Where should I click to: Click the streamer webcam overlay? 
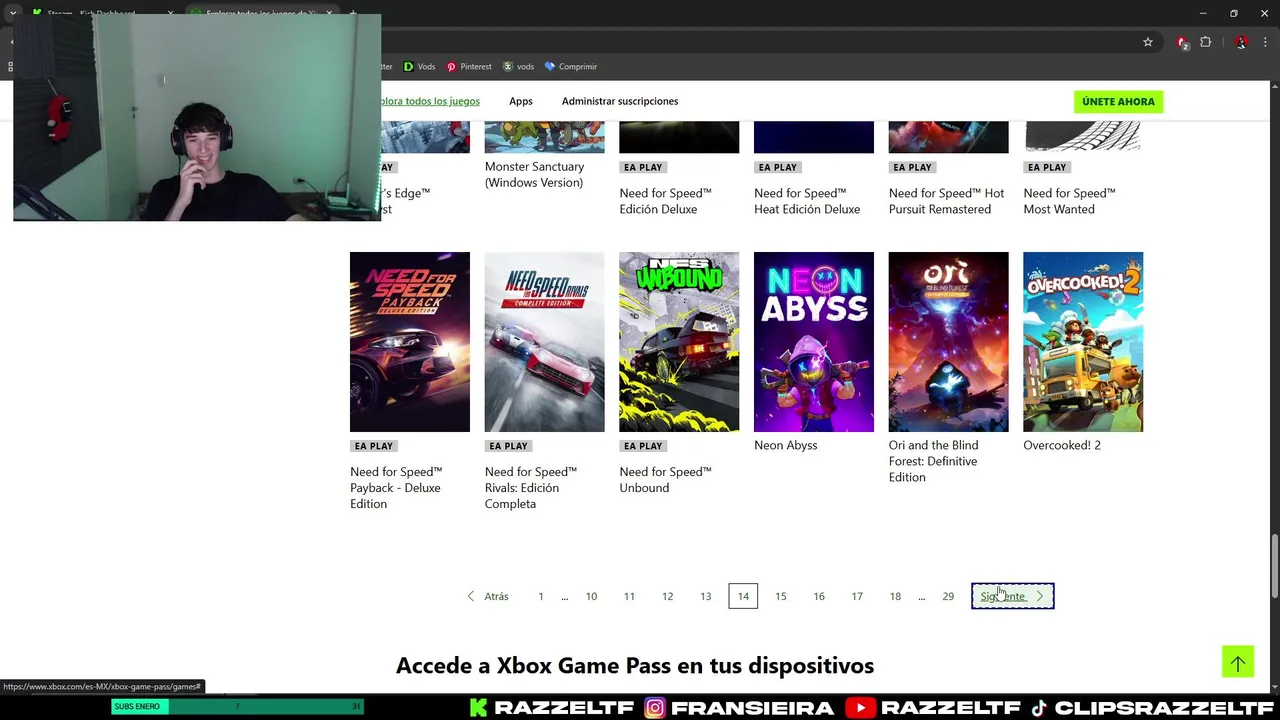pos(197,117)
